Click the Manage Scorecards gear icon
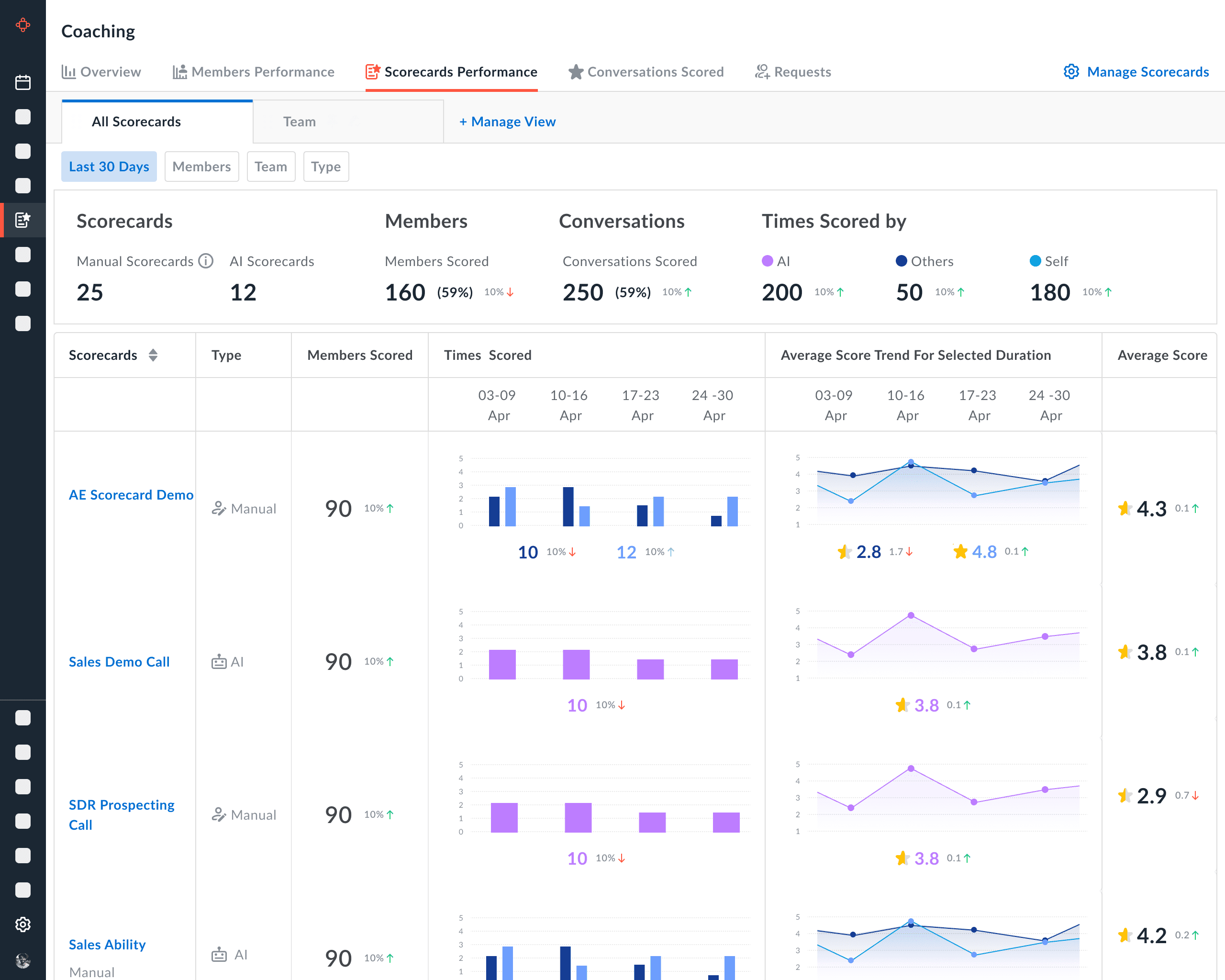Image resolution: width=1225 pixels, height=980 pixels. tap(1071, 72)
